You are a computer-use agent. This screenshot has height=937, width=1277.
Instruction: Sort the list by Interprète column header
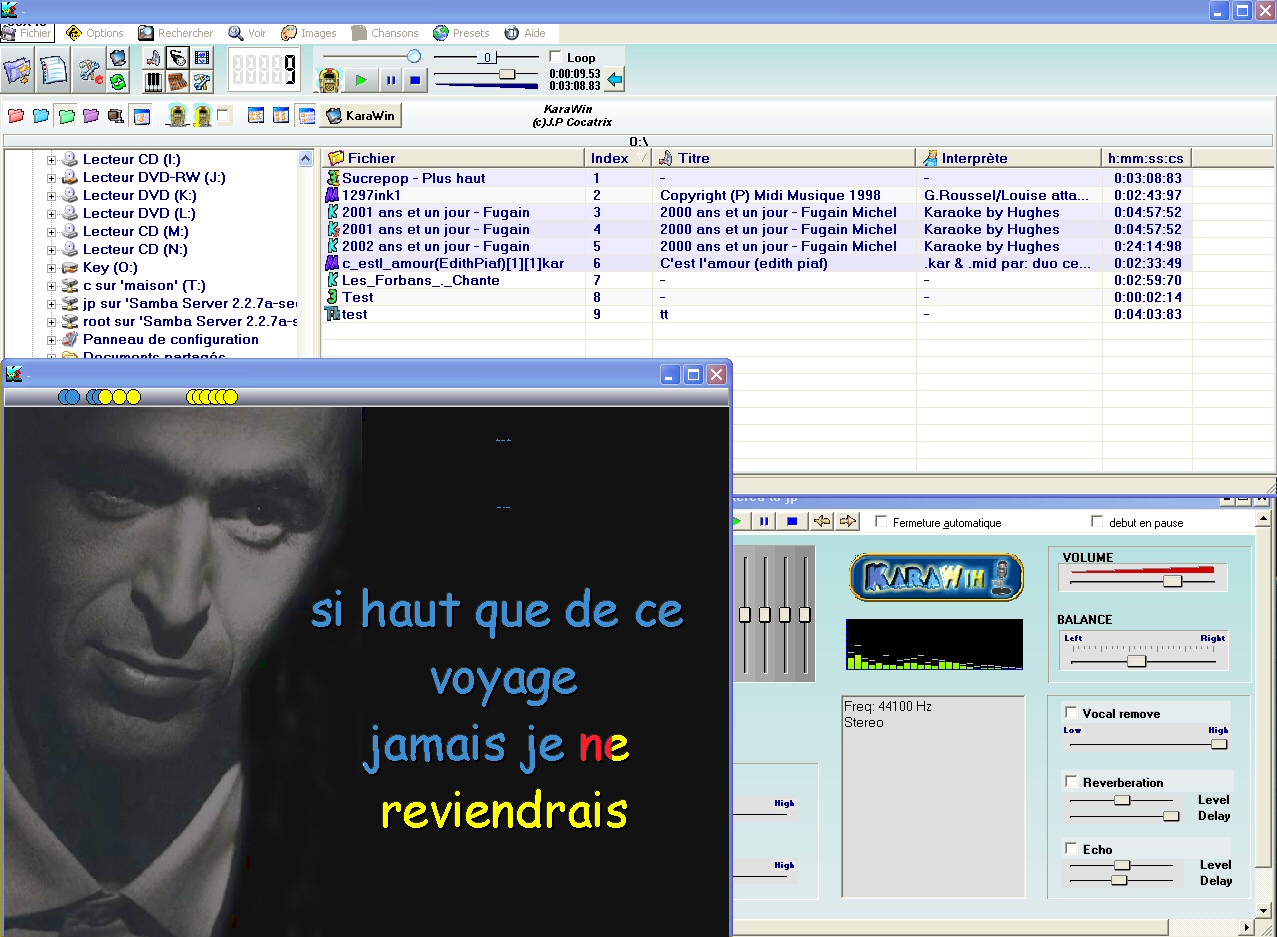[x=1010, y=158]
